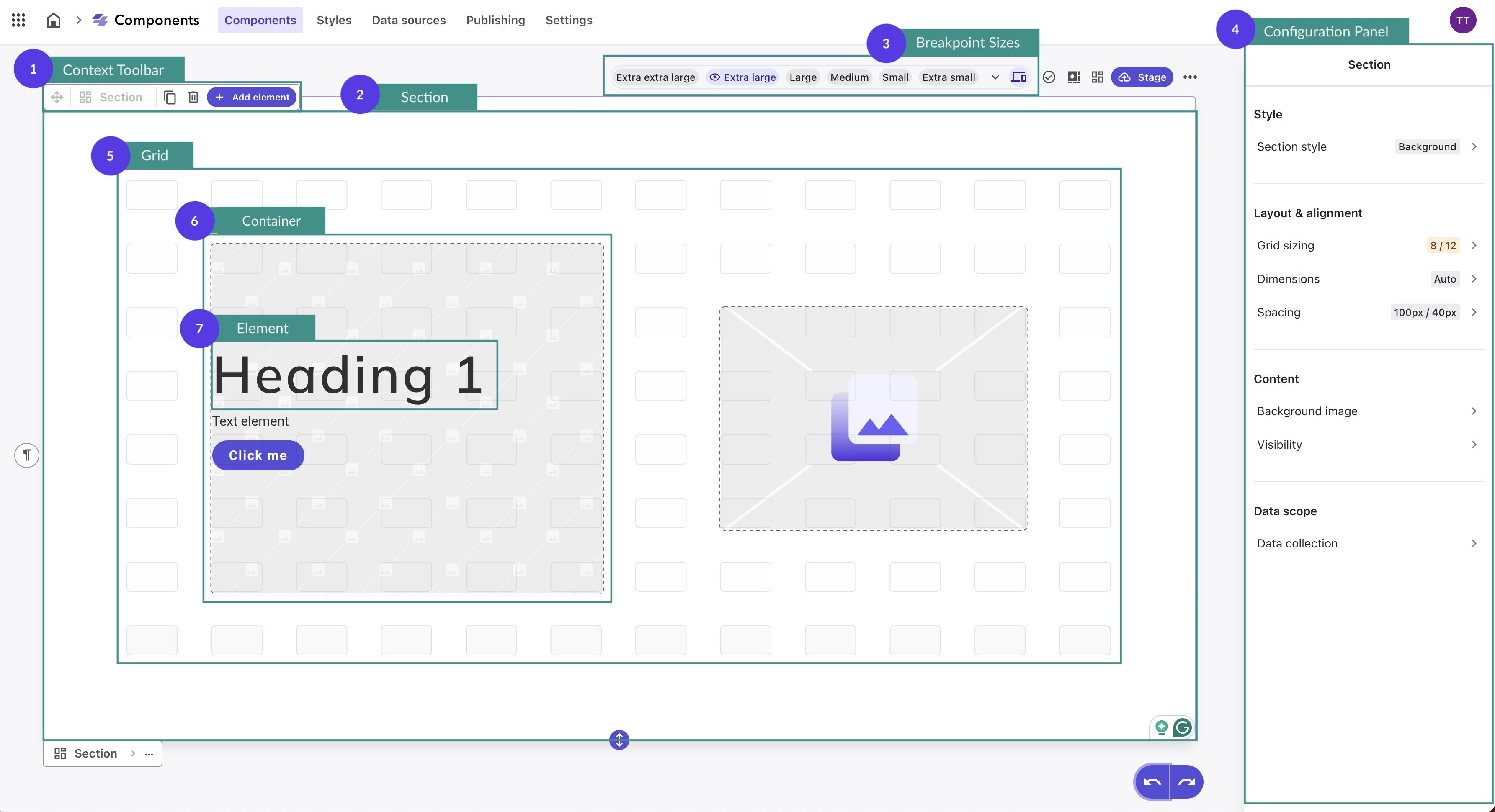Redo the last action
Viewport: 1495px width, 812px height.
pyautogui.click(x=1187, y=782)
